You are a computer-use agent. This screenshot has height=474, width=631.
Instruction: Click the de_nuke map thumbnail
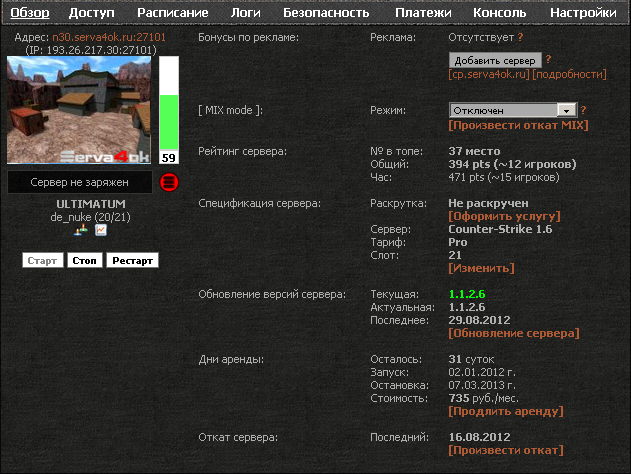click(x=79, y=110)
